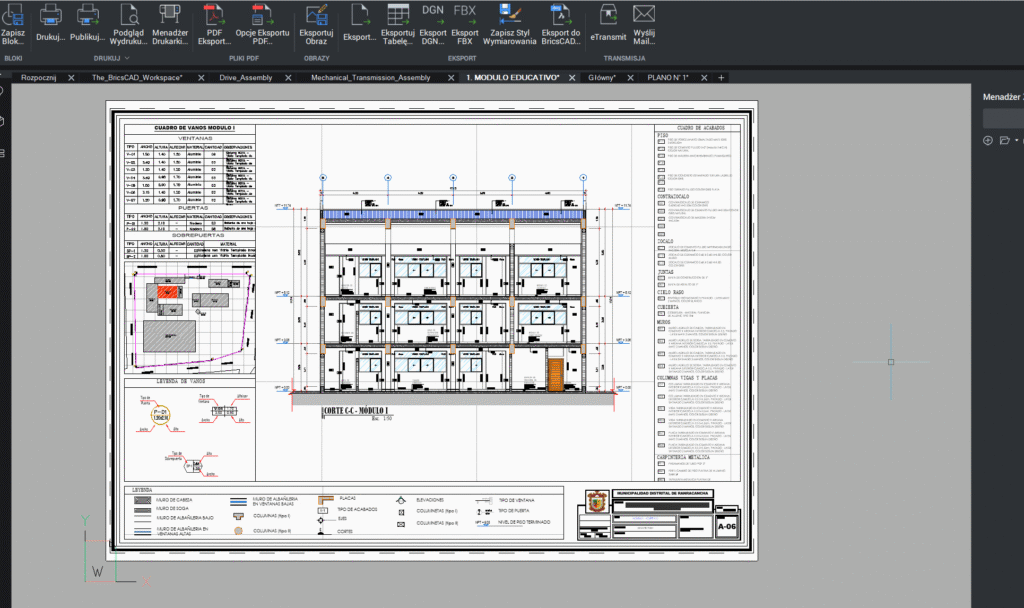Click the Zapisz Blok ribbon icon
The image size is (1024, 608).
point(14,15)
